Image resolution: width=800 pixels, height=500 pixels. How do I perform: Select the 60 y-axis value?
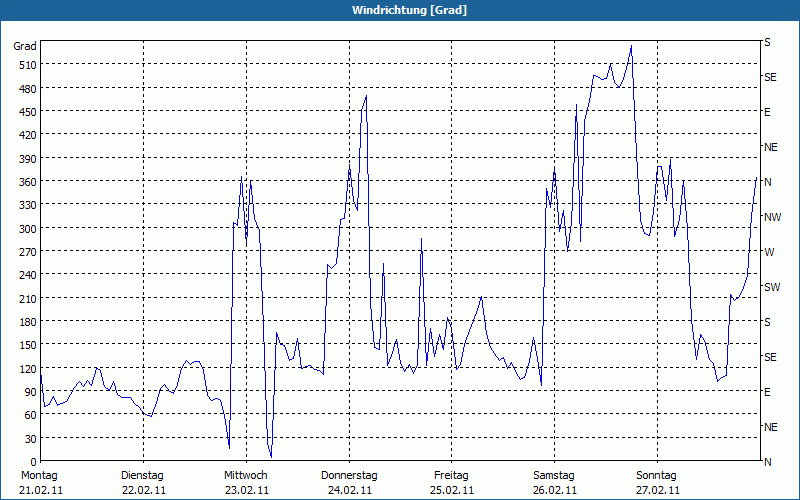tap(30, 415)
